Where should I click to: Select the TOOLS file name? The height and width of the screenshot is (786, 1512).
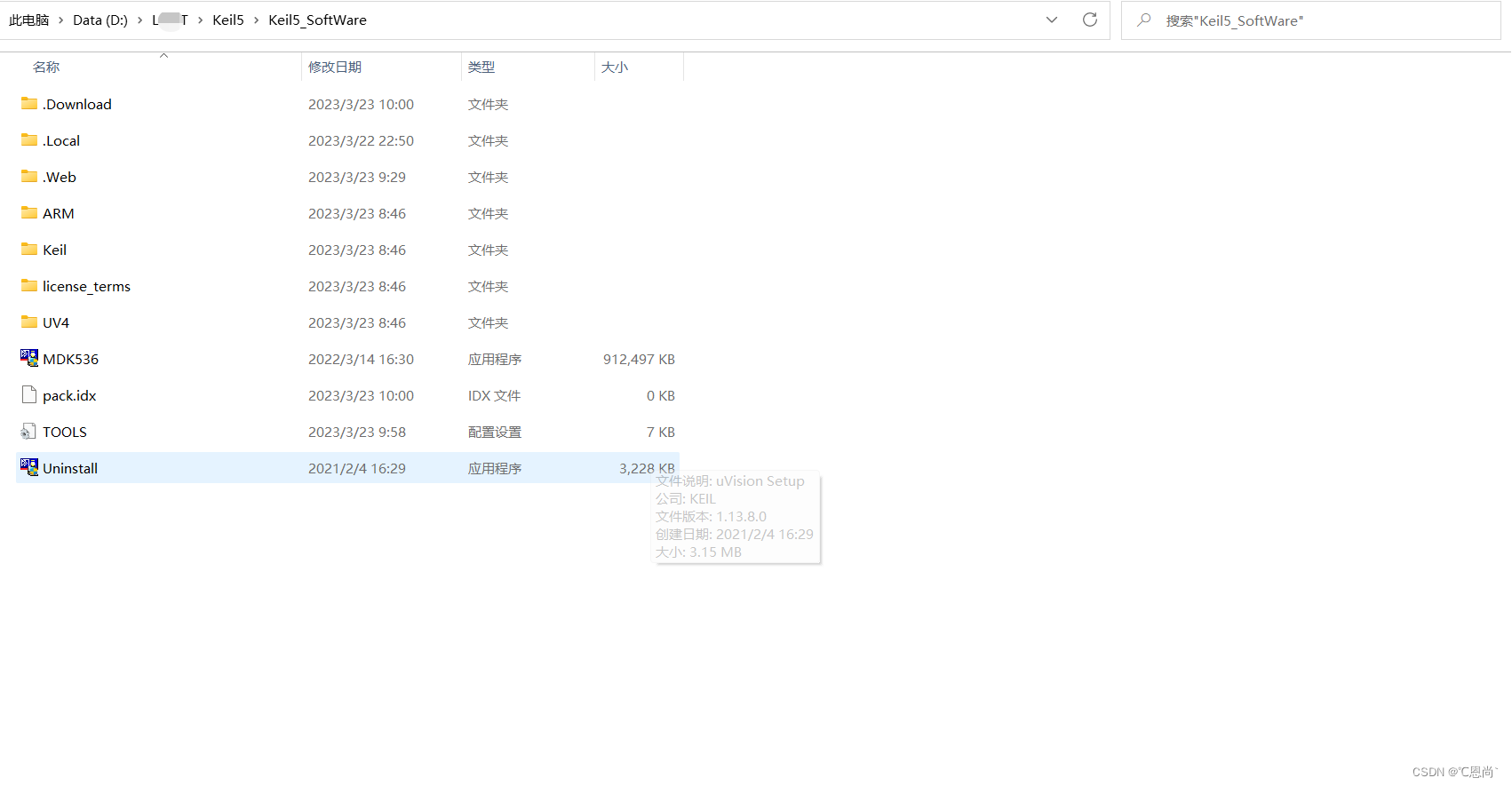(65, 432)
